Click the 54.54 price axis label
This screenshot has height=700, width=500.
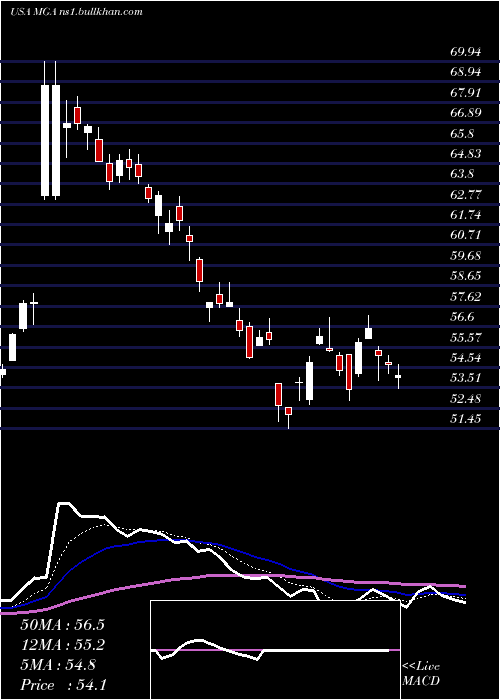466,358
